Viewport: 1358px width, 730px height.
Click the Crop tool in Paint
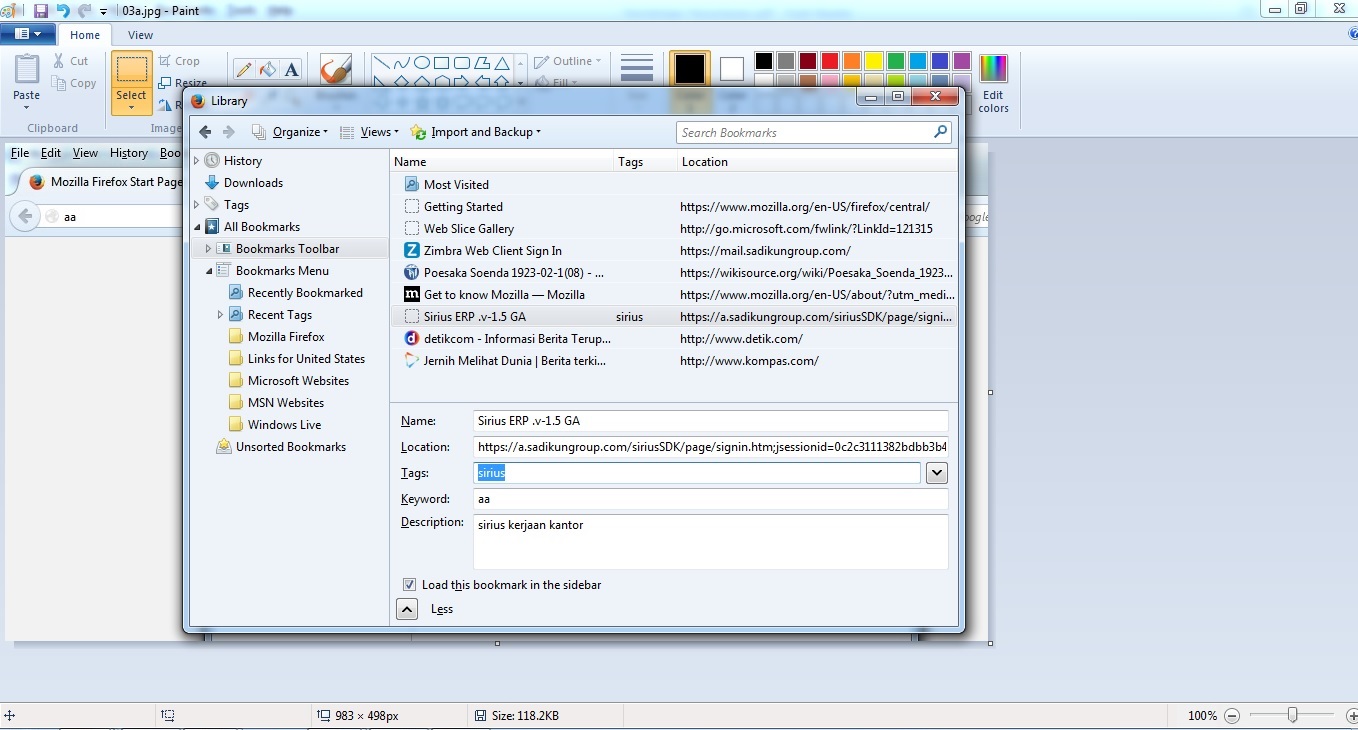click(179, 61)
